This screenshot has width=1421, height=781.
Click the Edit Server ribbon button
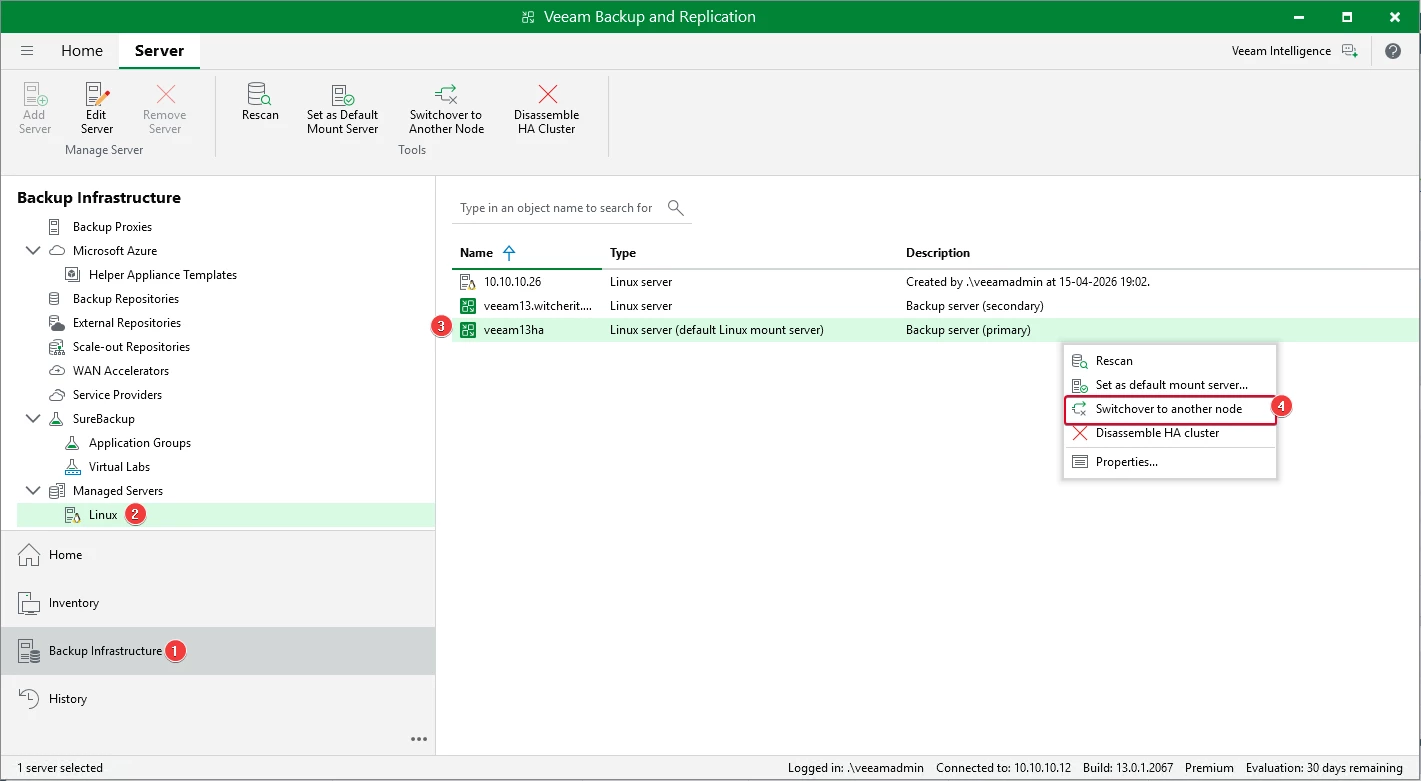coord(97,108)
